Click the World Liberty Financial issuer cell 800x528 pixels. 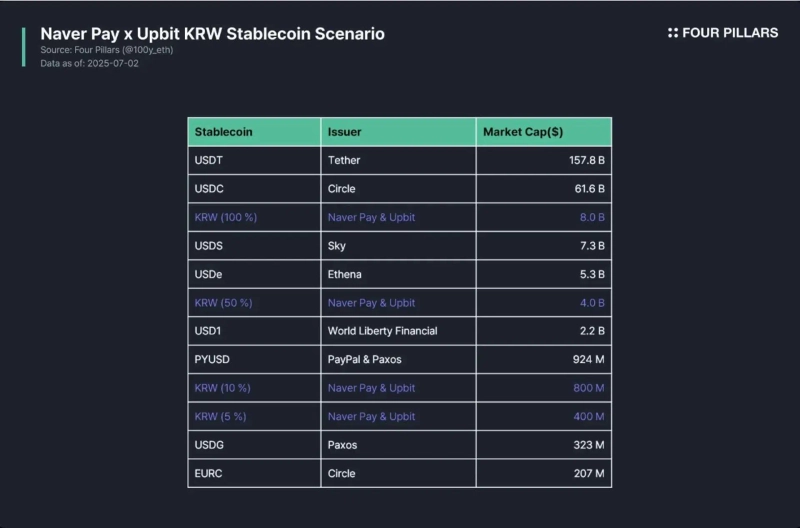(382, 331)
